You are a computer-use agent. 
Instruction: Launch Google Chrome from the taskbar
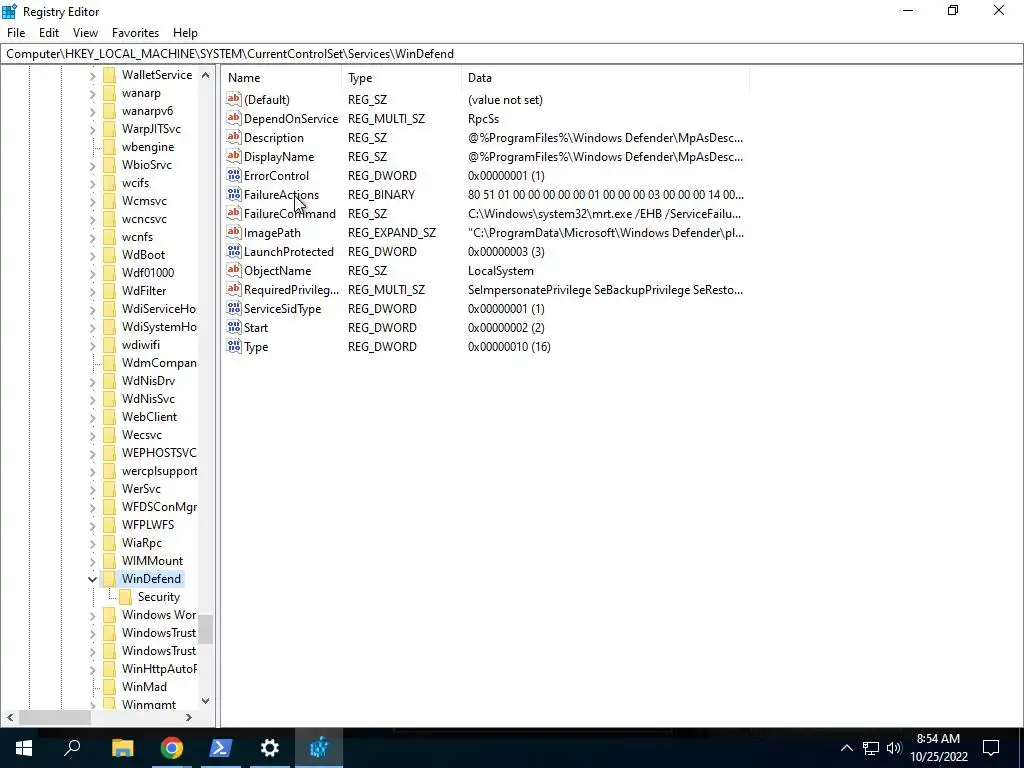(x=171, y=748)
